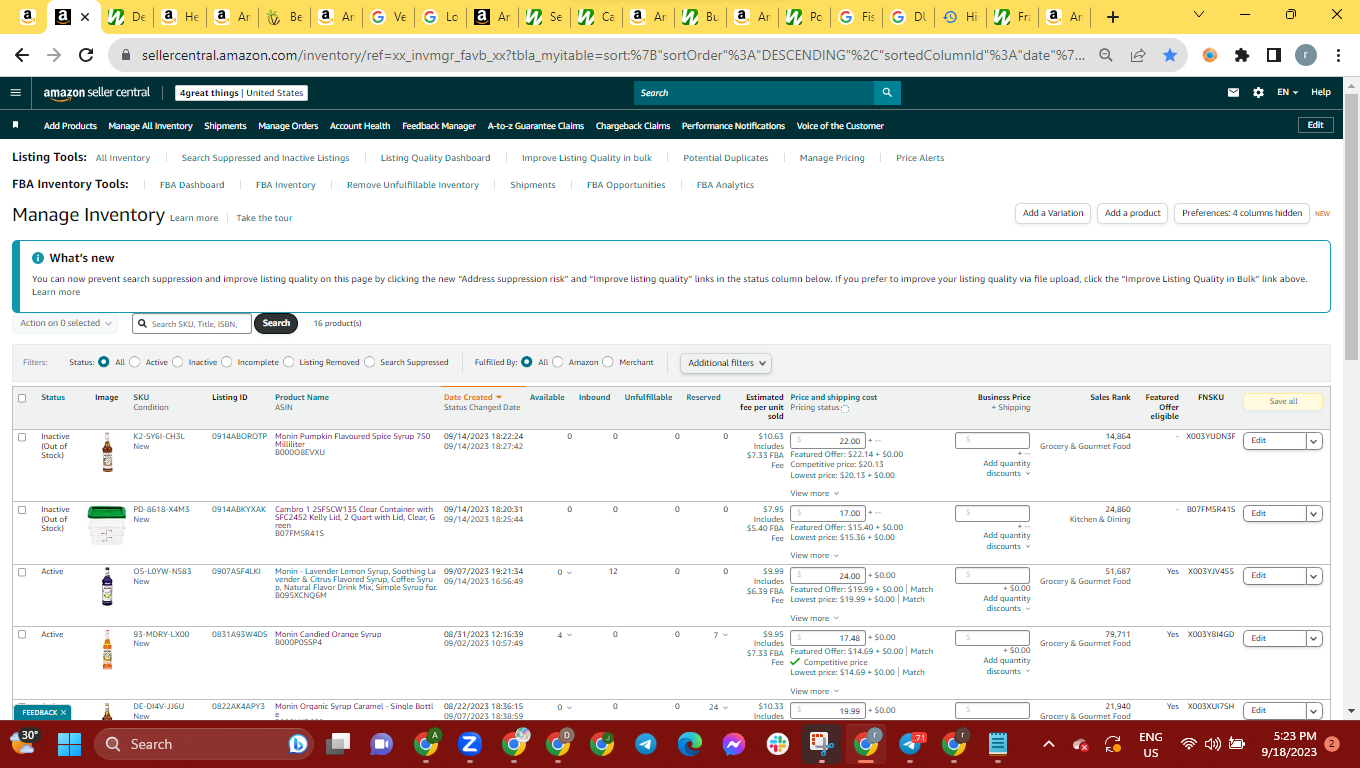Viewport: 1360px width, 768px height.
Task: Select the Search Suppressed status radio button
Action: pyautogui.click(x=370, y=362)
